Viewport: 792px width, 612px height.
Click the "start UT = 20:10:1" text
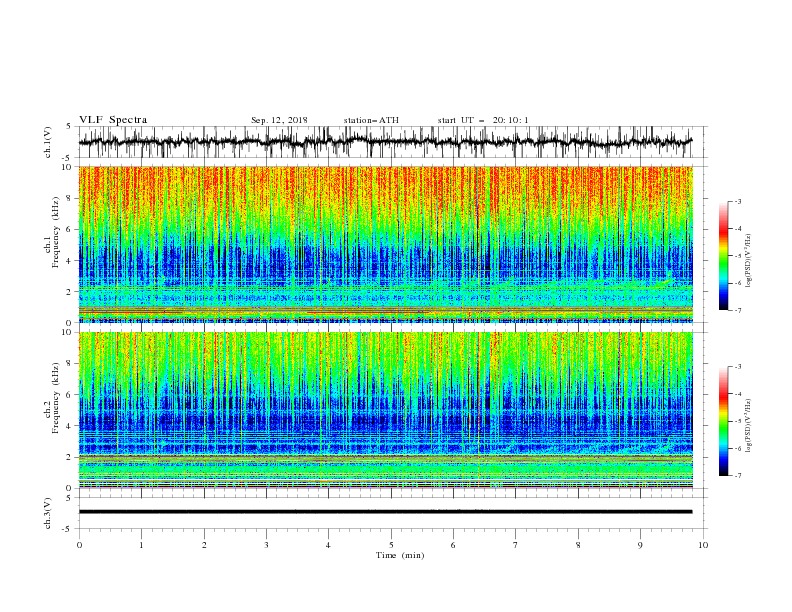point(483,120)
